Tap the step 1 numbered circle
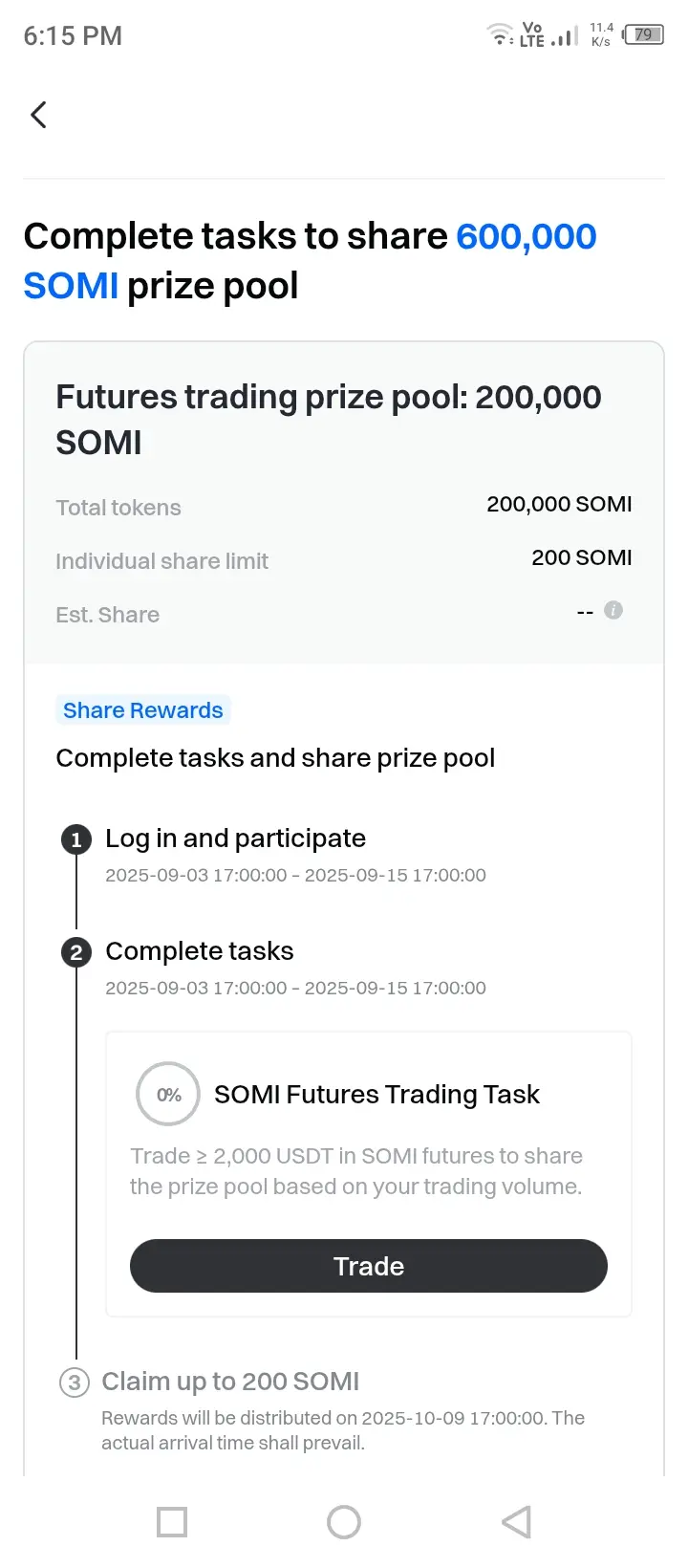 click(76, 839)
